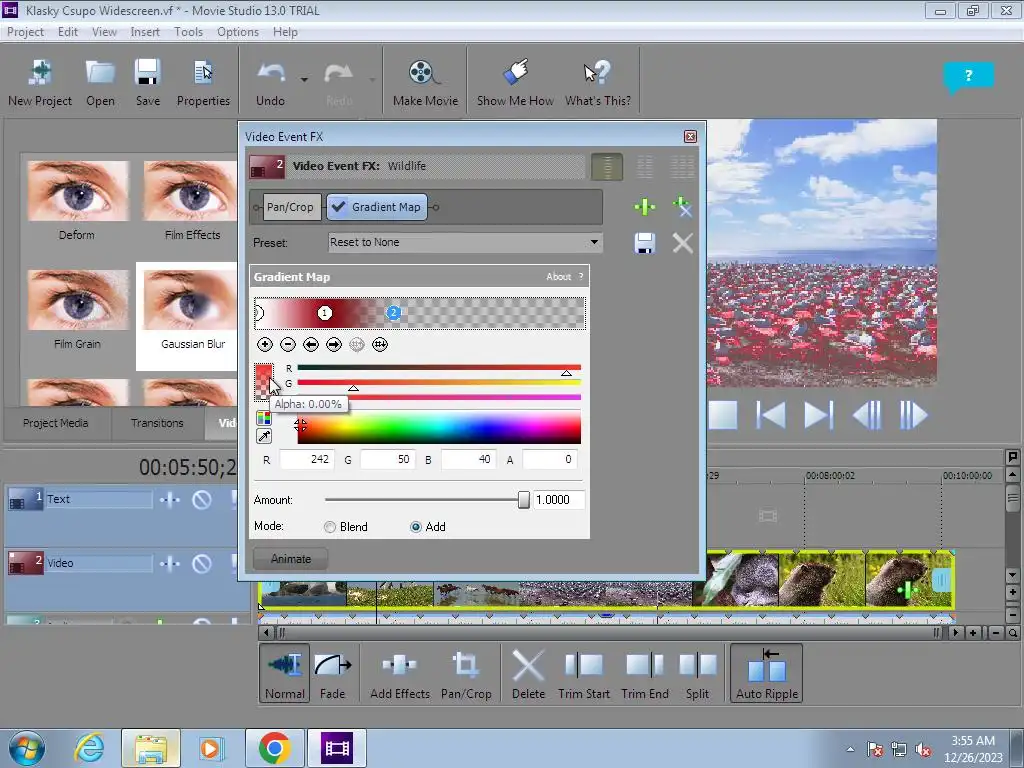Select the next gradient control point
1024x768 pixels.
point(334,344)
